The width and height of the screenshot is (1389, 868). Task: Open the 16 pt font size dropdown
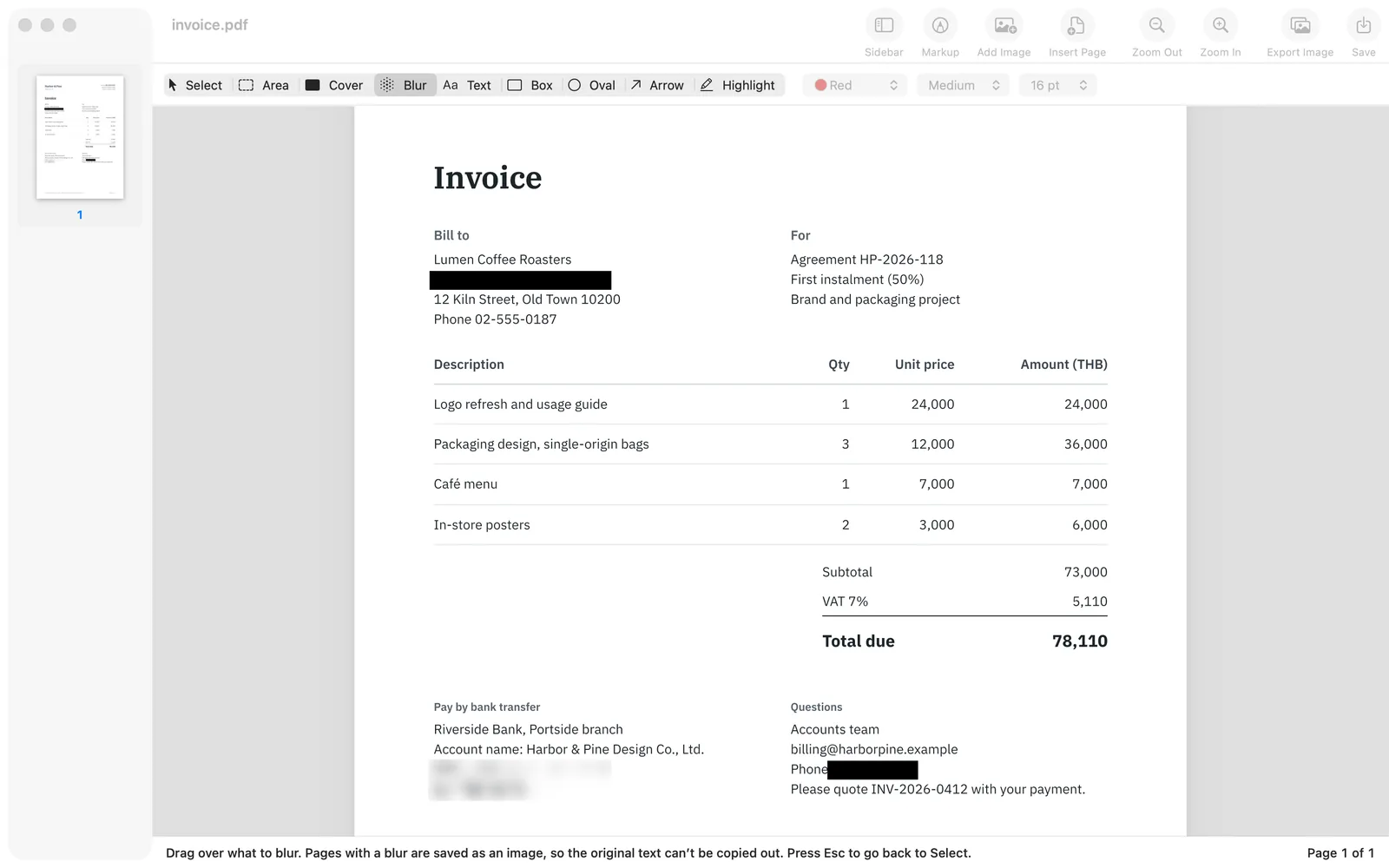(1057, 85)
